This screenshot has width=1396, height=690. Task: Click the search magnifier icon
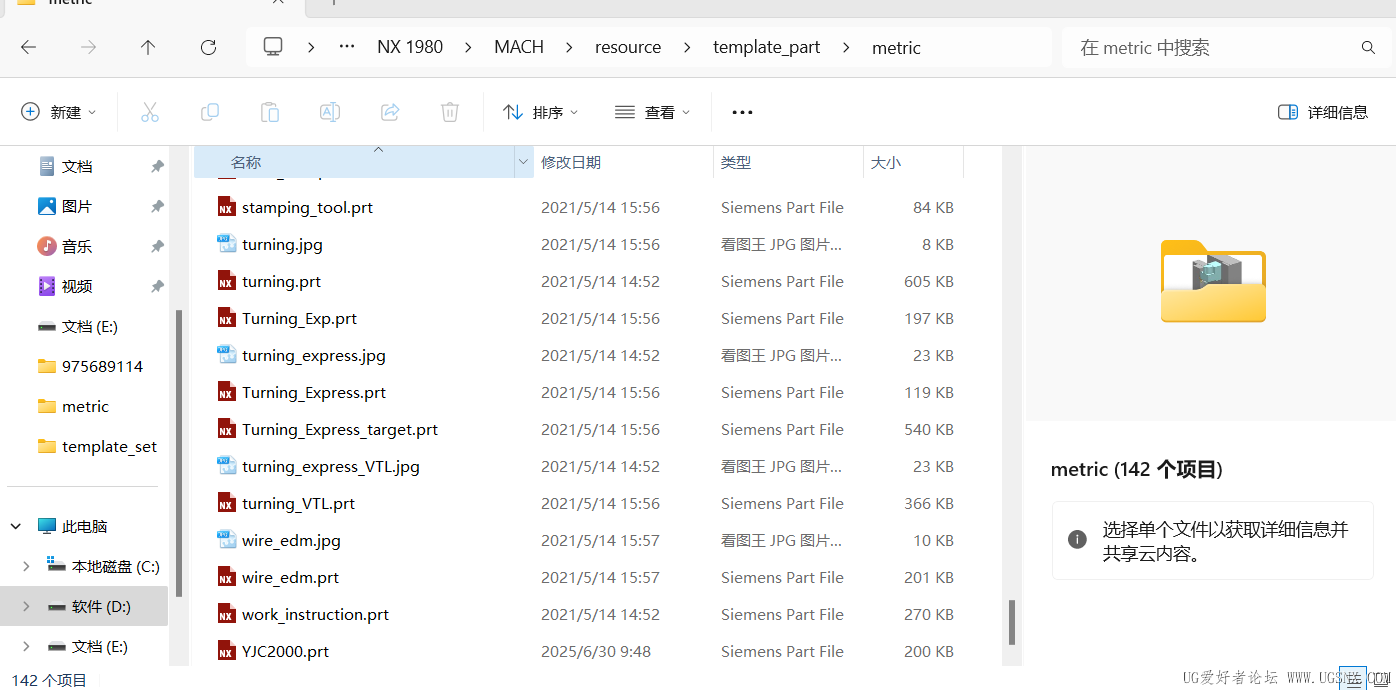[1368, 47]
